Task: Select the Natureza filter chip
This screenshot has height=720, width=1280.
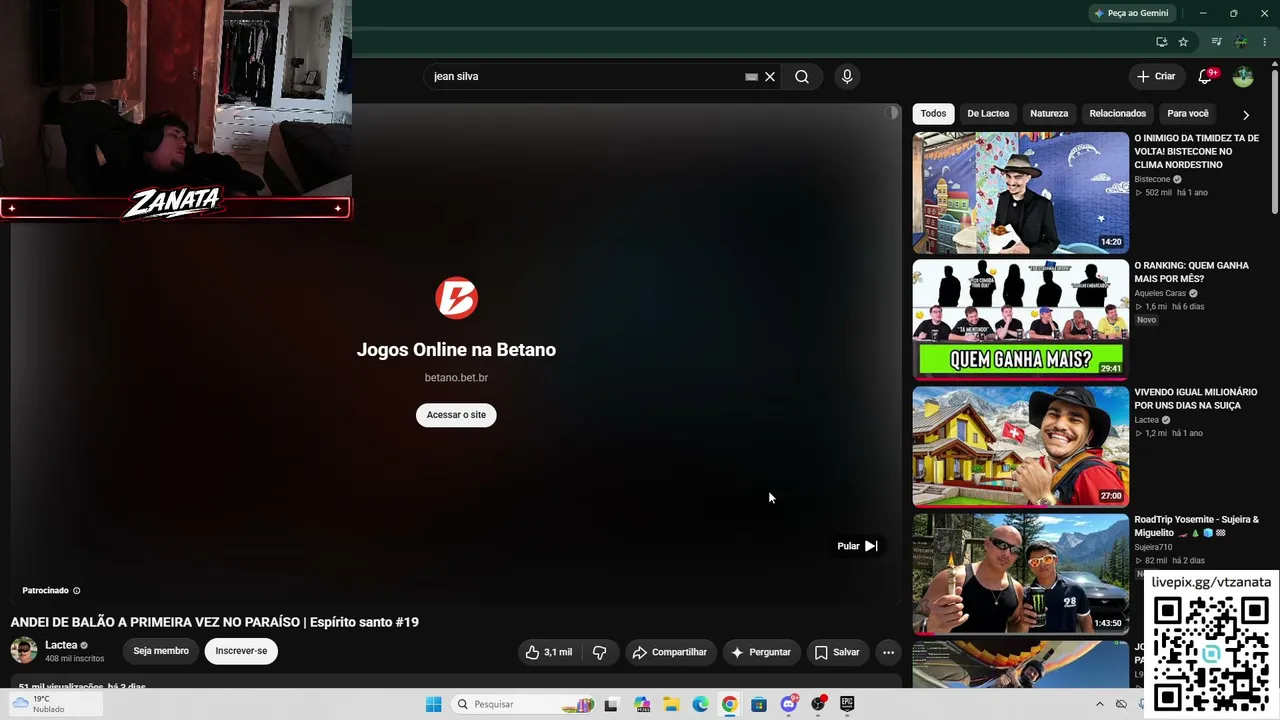Action: (1049, 114)
